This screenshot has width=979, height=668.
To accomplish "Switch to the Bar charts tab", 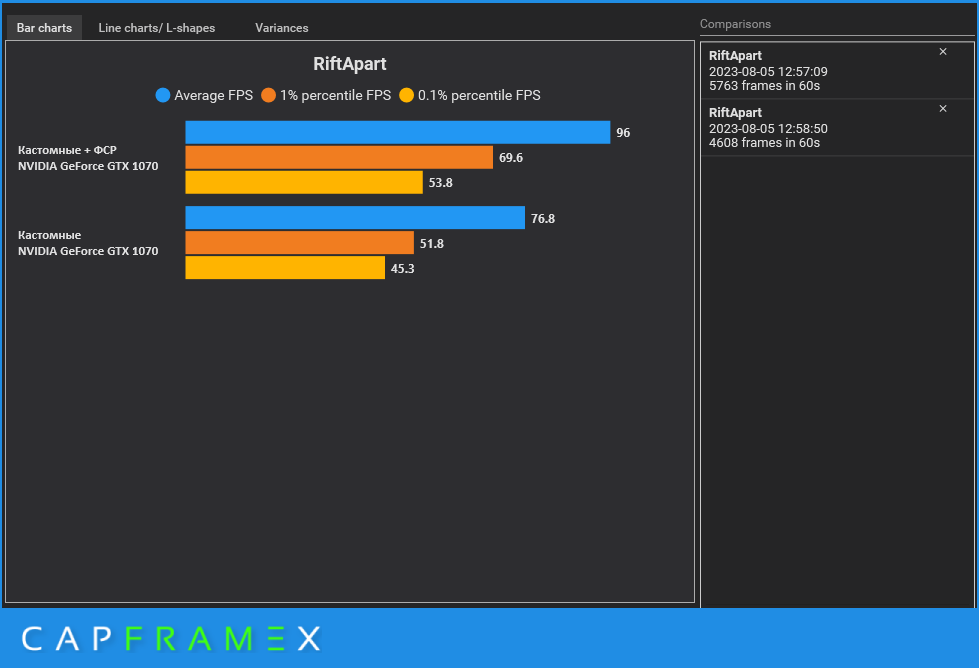I will tap(44, 27).
